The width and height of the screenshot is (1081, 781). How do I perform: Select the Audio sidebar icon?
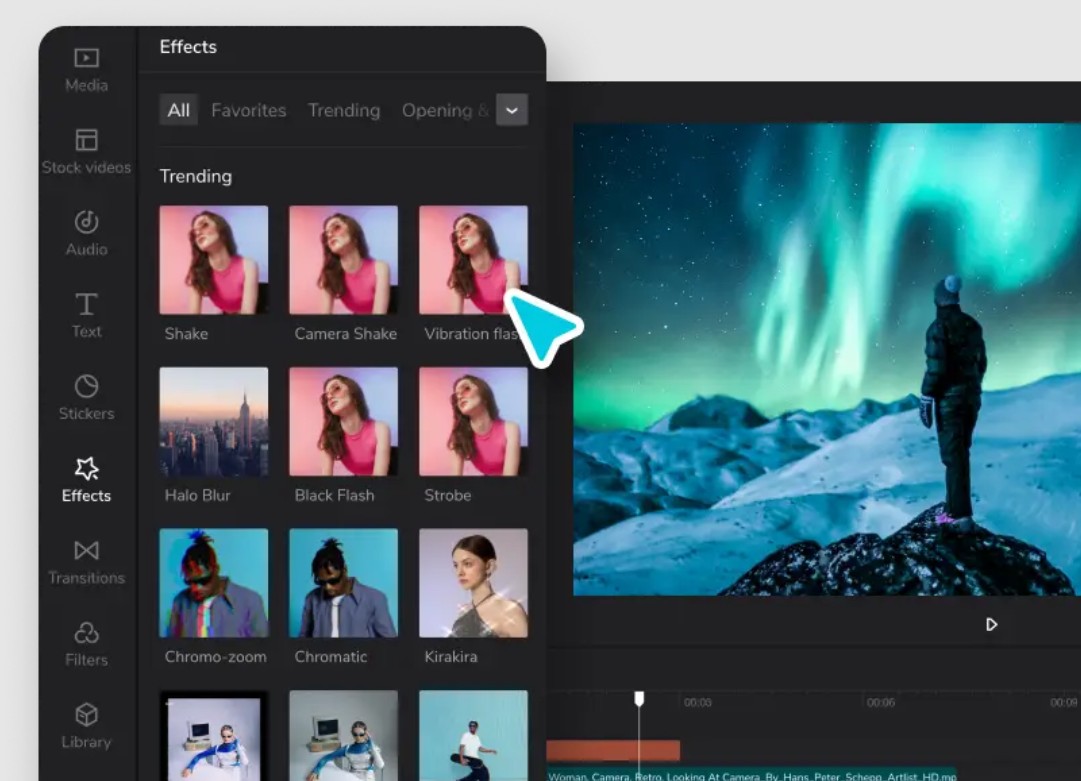point(87,223)
